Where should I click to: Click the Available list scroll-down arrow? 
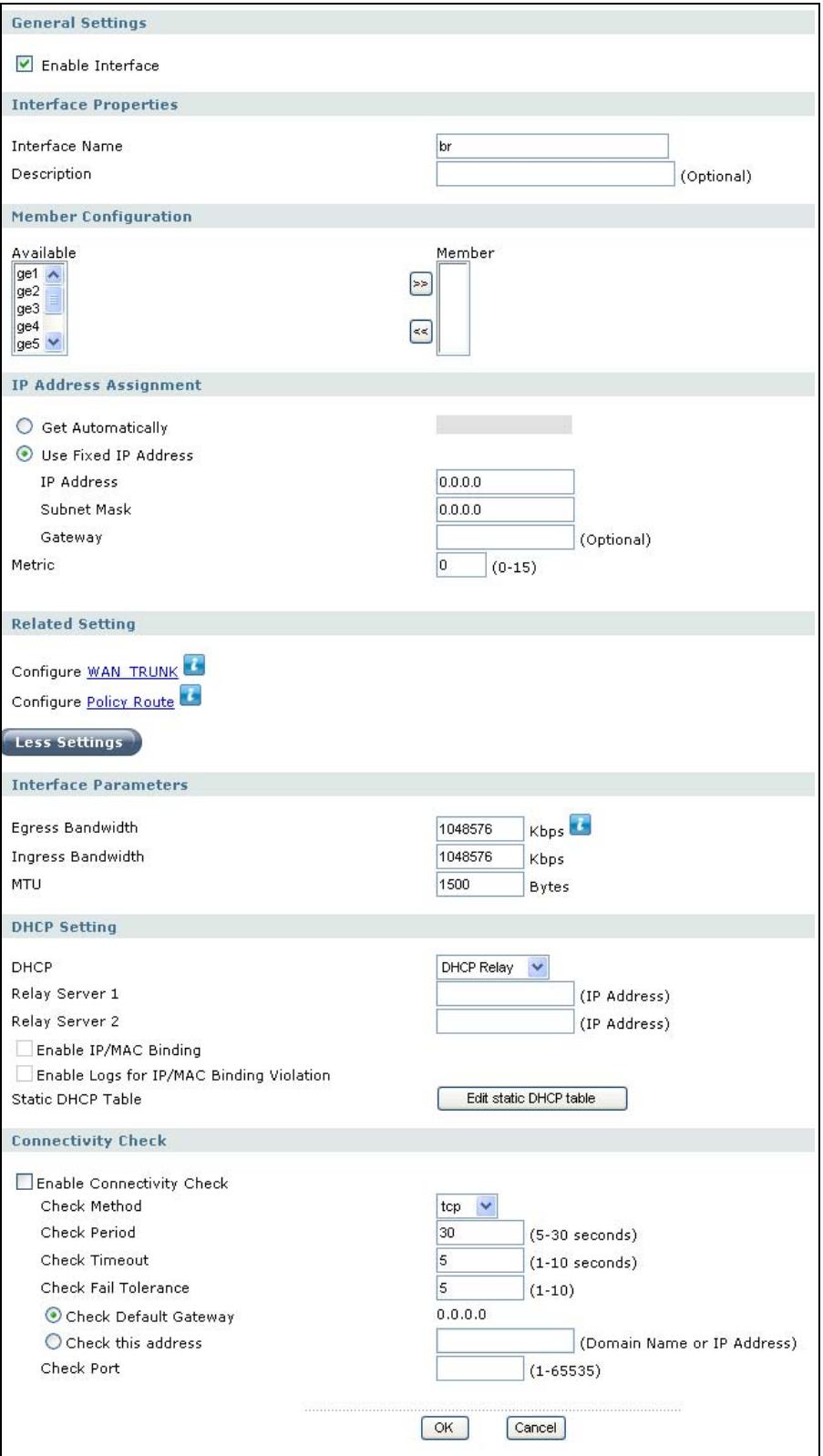click(x=54, y=343)
